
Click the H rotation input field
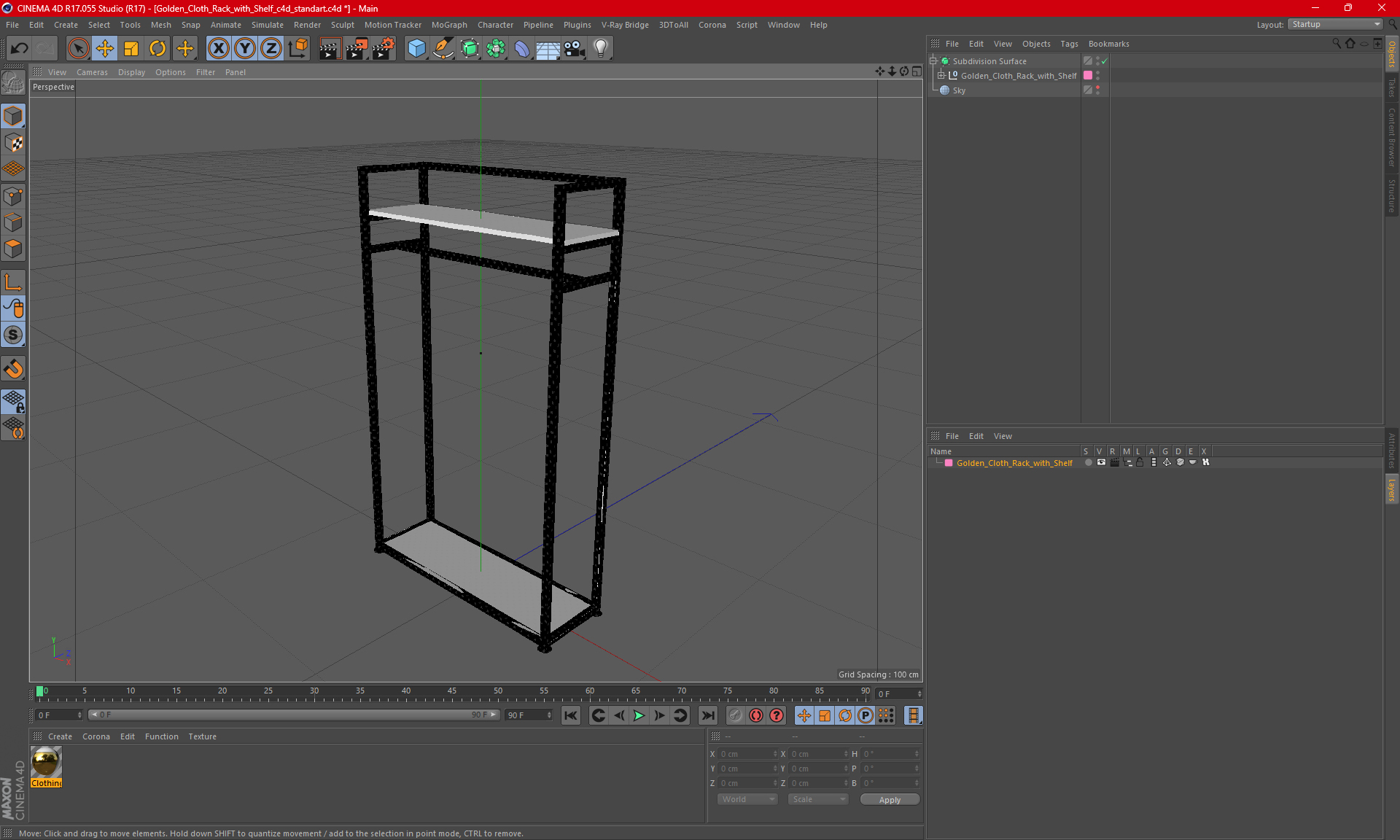click(x=891, y=754)
